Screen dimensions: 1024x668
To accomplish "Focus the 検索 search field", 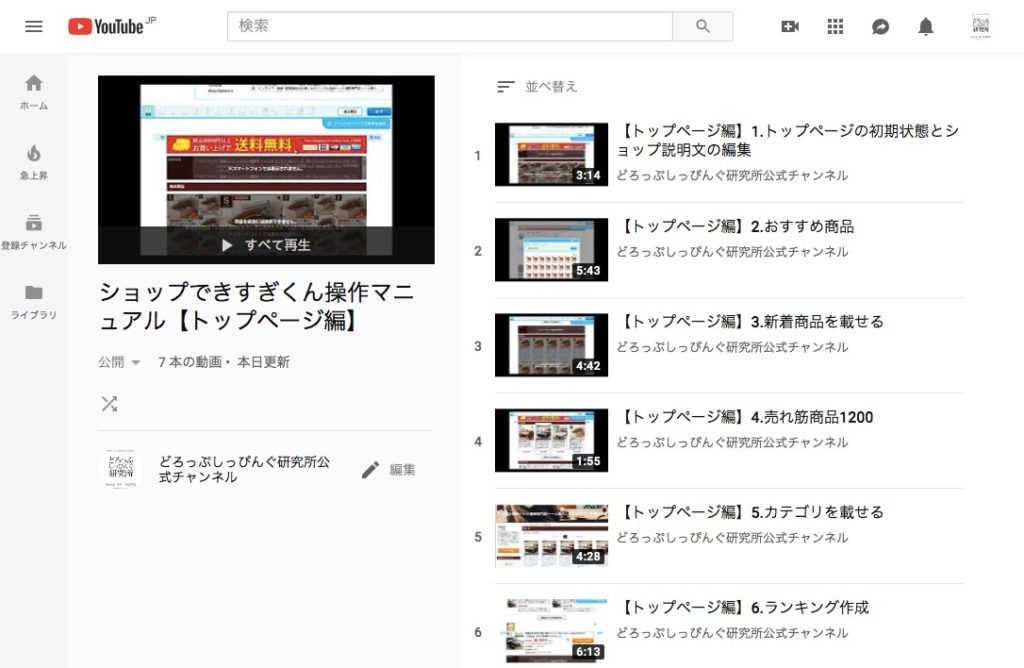I will point(450,26).
